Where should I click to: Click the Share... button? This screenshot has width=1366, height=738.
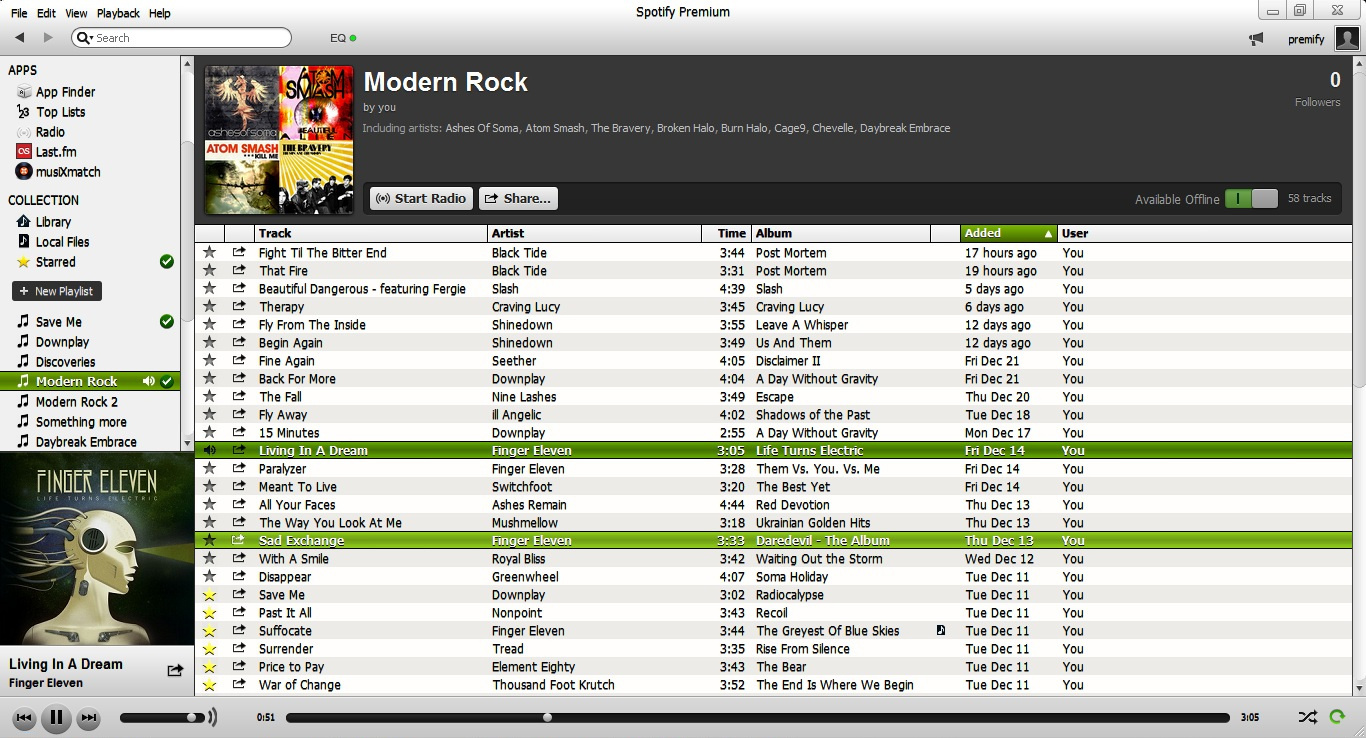(x=518, y=199)
